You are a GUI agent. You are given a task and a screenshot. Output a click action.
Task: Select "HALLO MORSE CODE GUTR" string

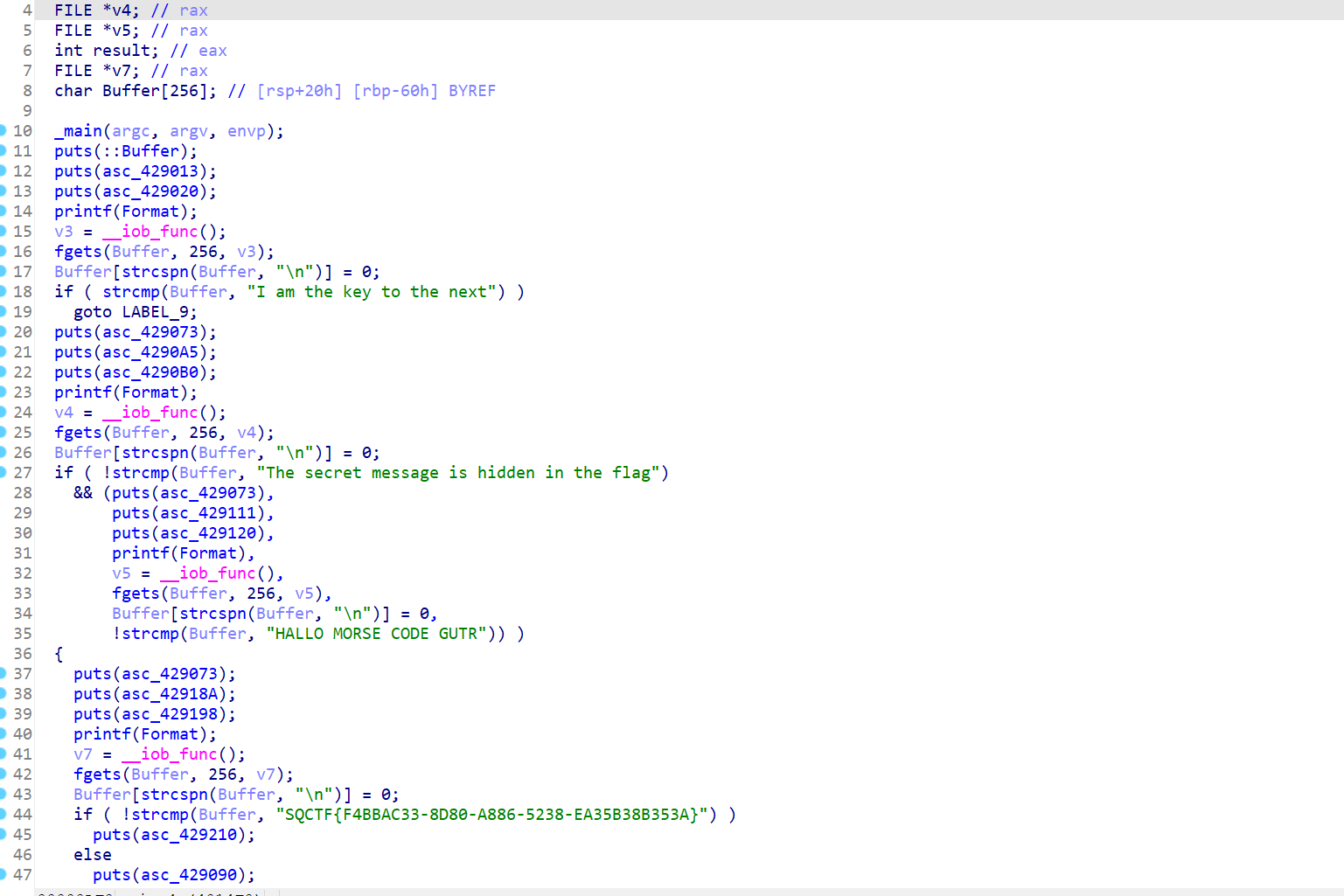(377, 634)
